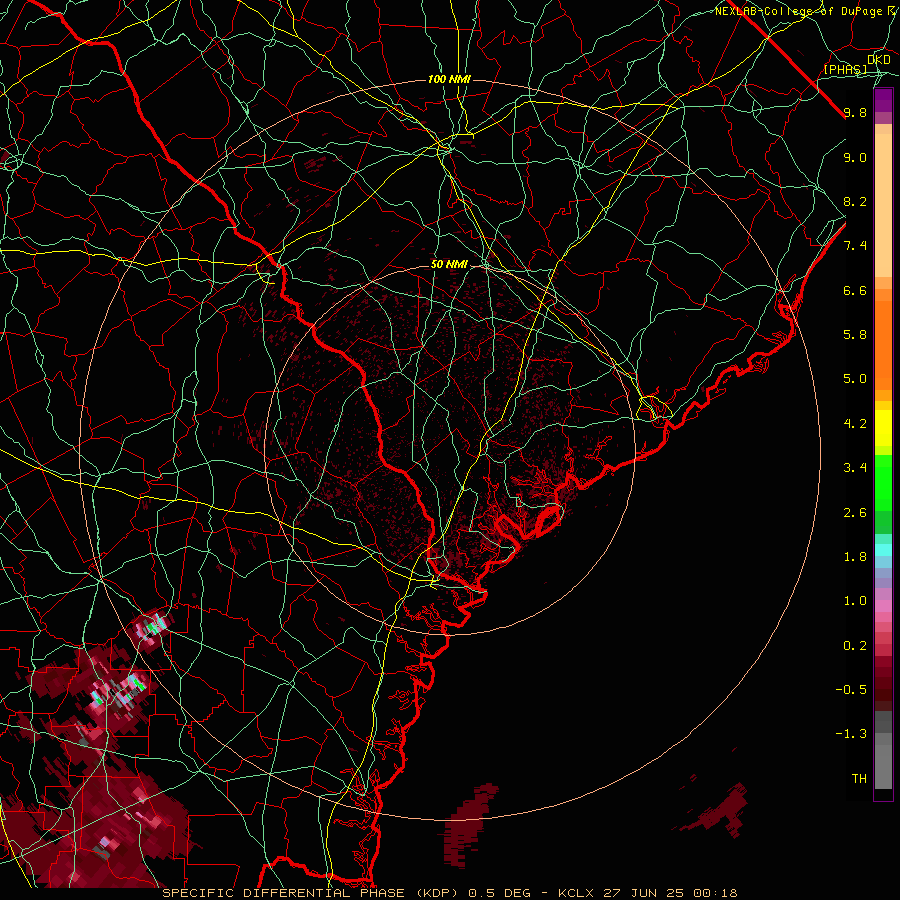The width and height of the screenshot is (900, 900).
Task: Click the 5.8 scale value
Action: pos(855,335)
